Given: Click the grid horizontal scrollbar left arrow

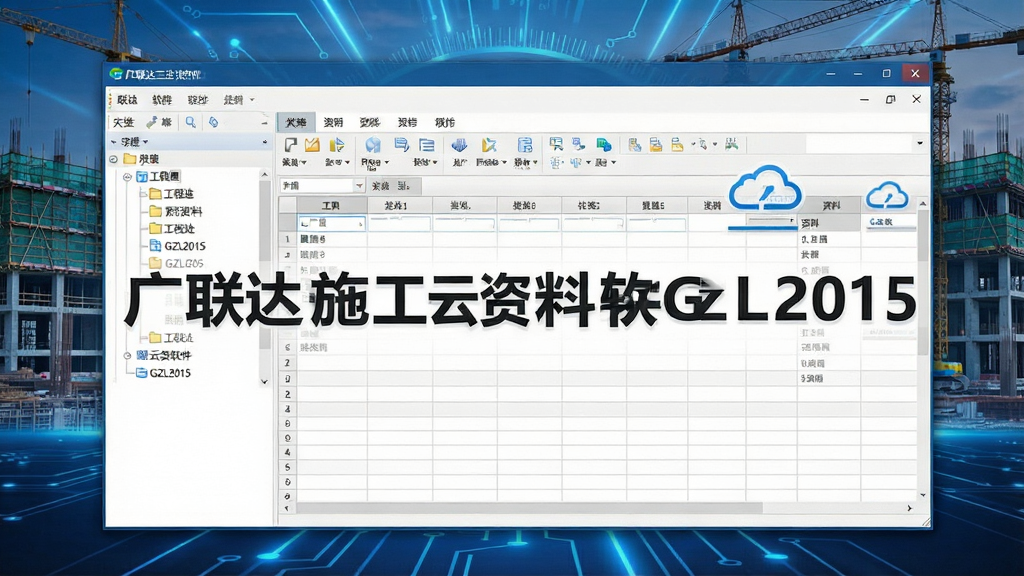Looking at the screenshot, I should click(287, 508).
